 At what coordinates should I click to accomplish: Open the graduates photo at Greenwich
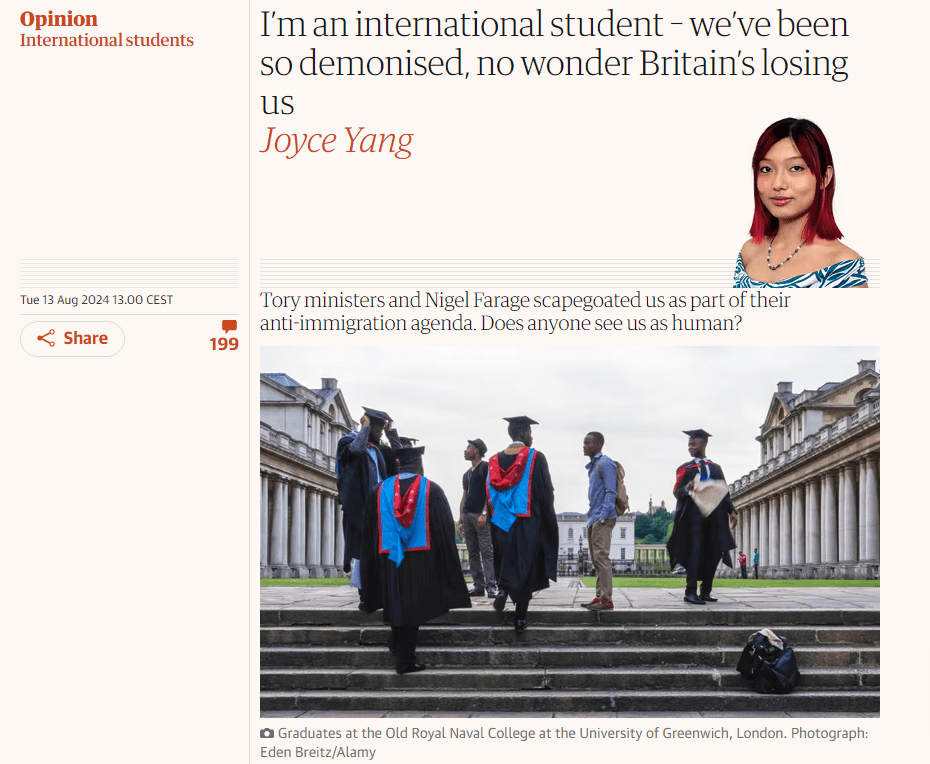click(x=569, y=531)
